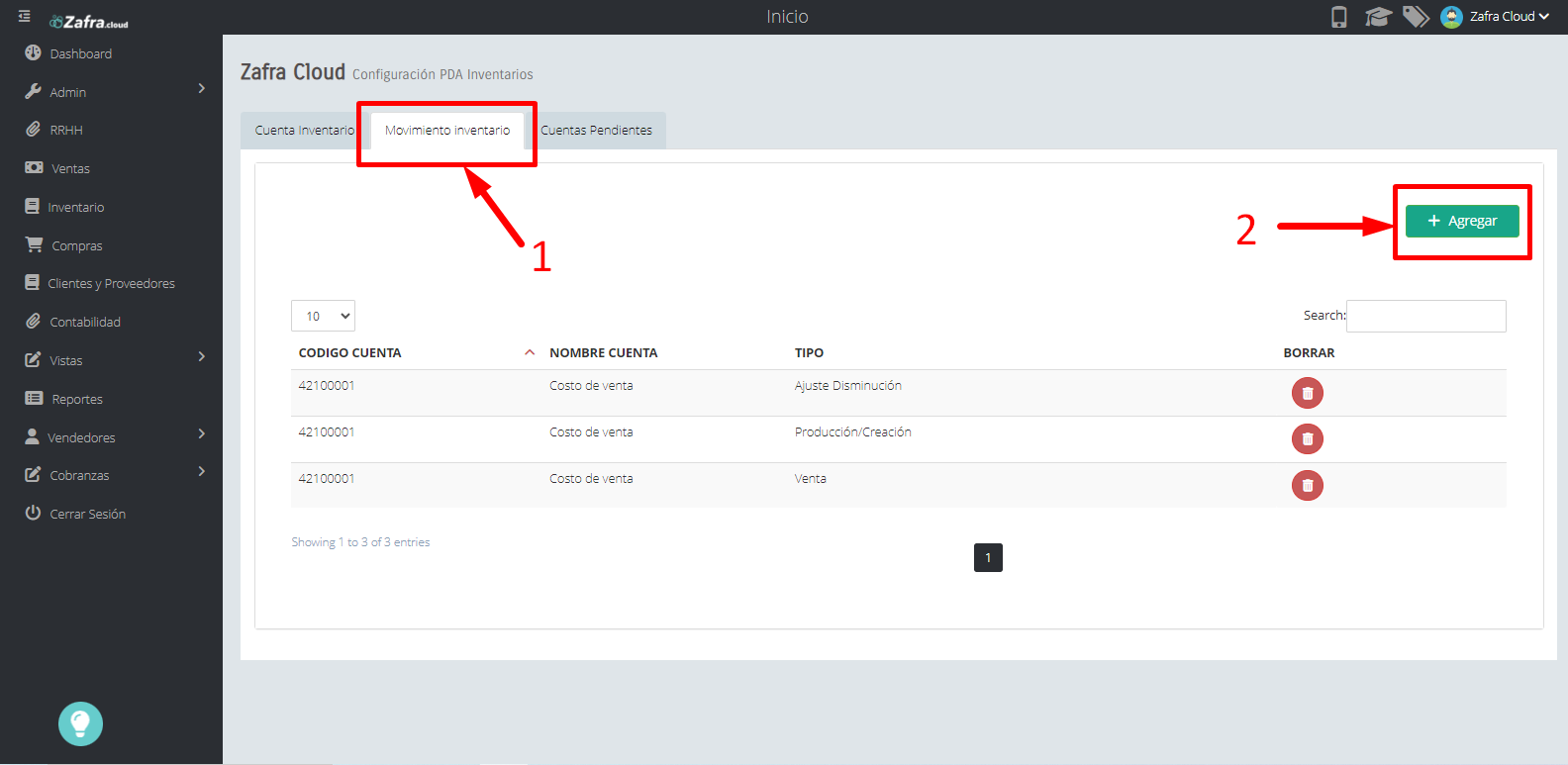Click the Contabilidad paperclip icon
Screen dimensions: 1568x765
[x=33, y=321]
